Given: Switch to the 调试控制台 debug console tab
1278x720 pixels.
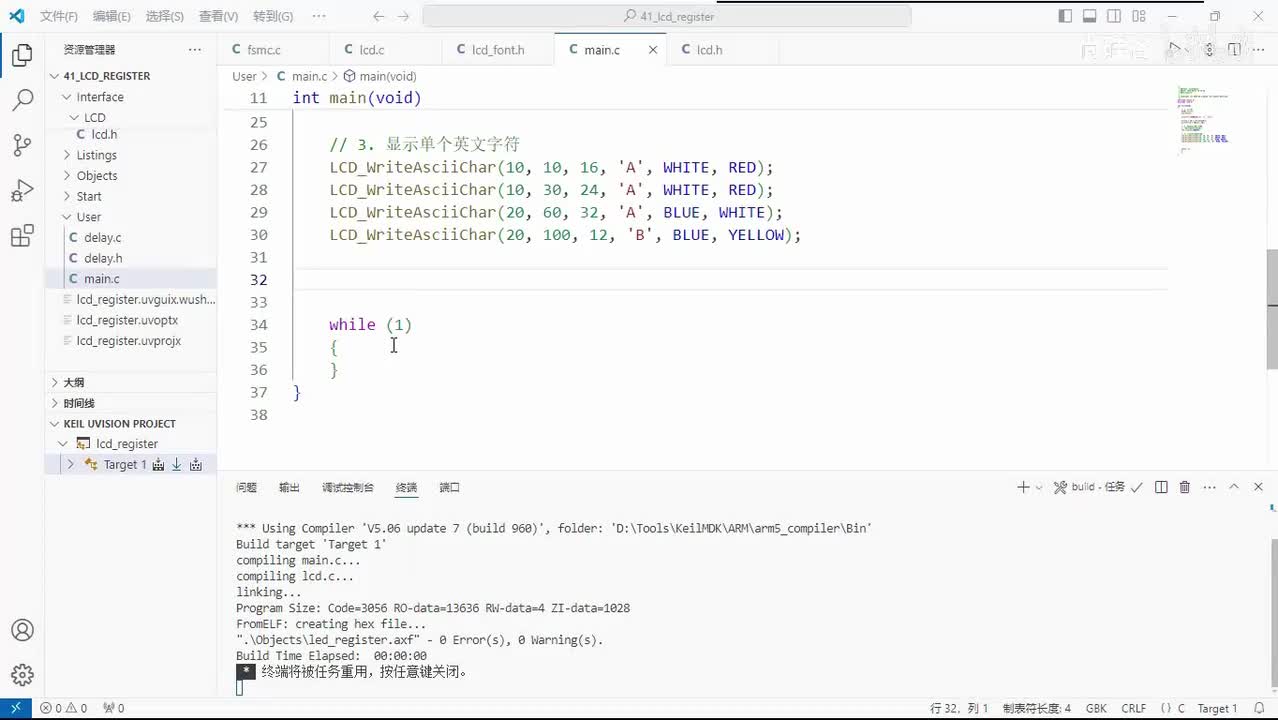Looking at the screenshot, I should [348, 487].
